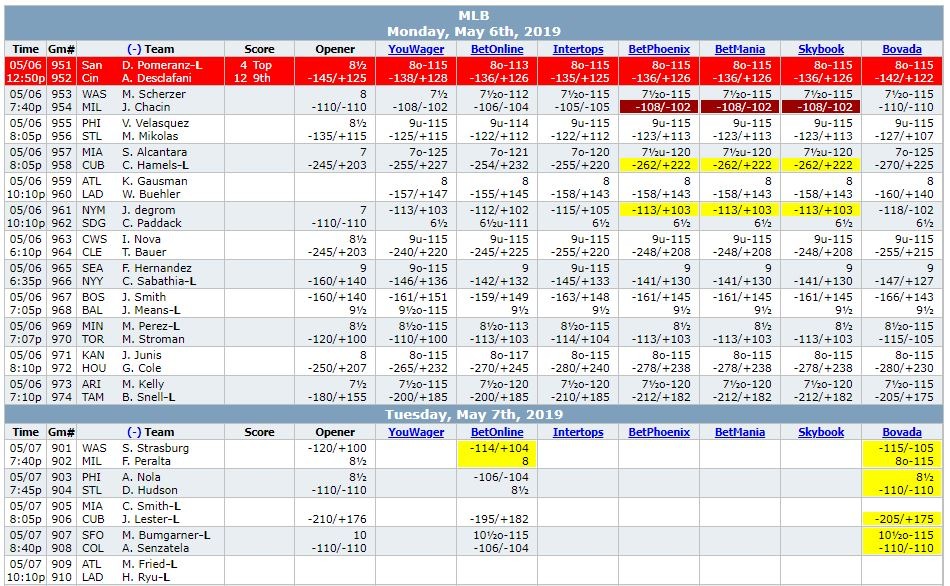Open the BetOnline link in Tuesday's header
The image size is (950, 586).
pos(497,432)
